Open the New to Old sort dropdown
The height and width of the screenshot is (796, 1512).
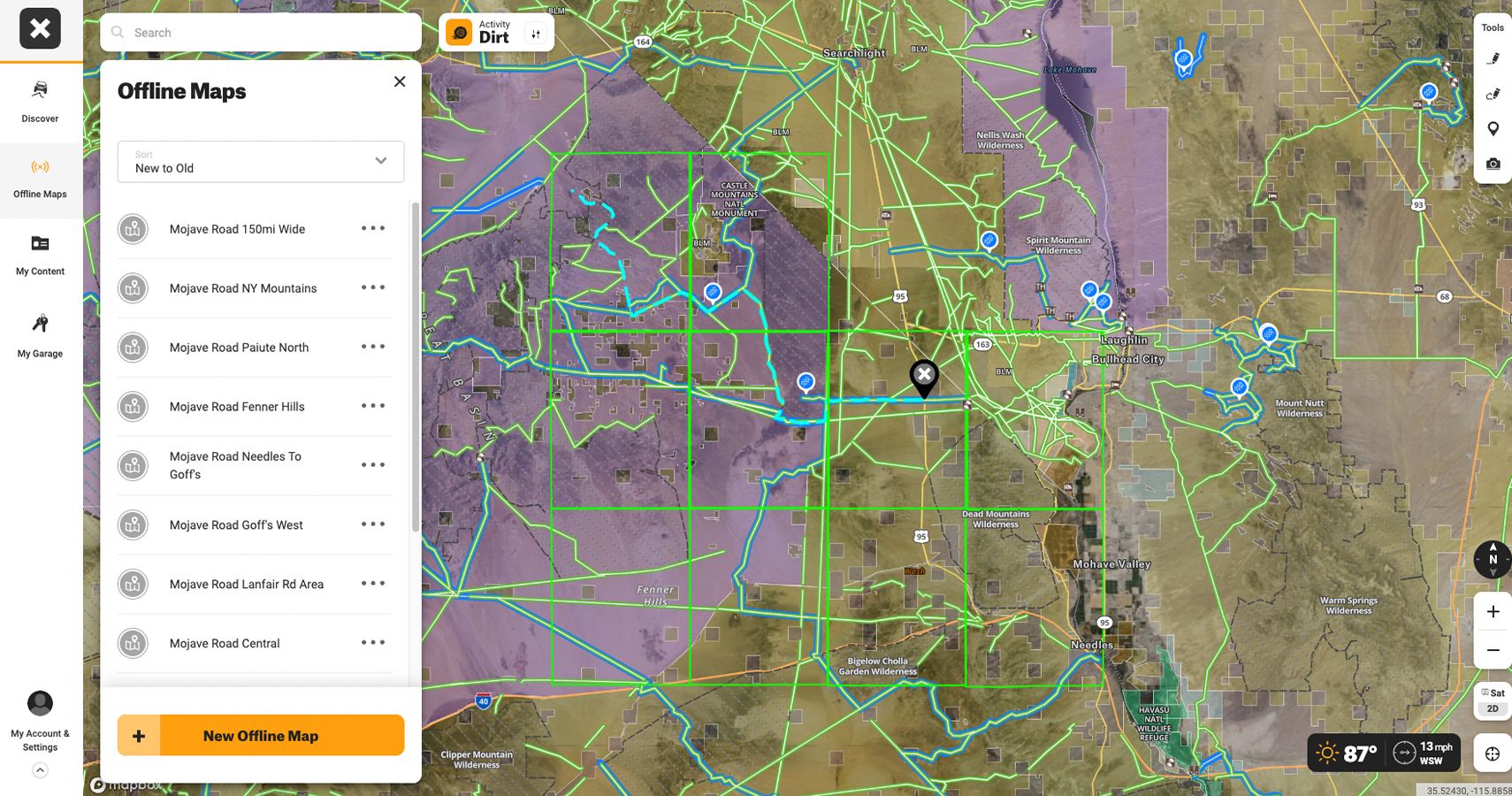260,162
